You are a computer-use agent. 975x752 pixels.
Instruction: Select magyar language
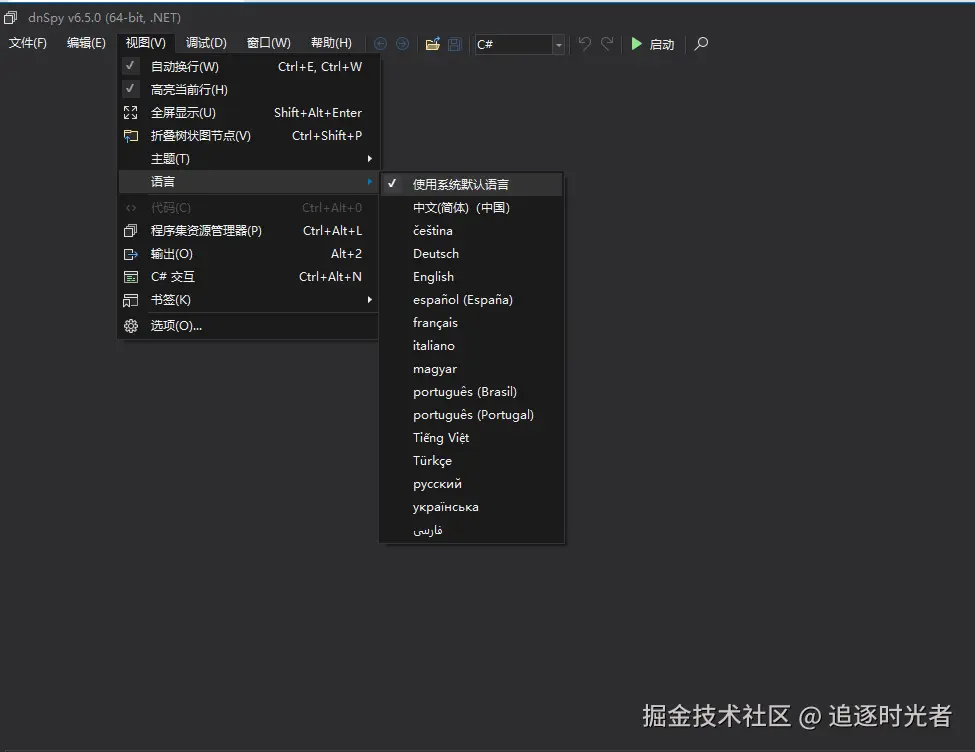[x=471, y=369]
